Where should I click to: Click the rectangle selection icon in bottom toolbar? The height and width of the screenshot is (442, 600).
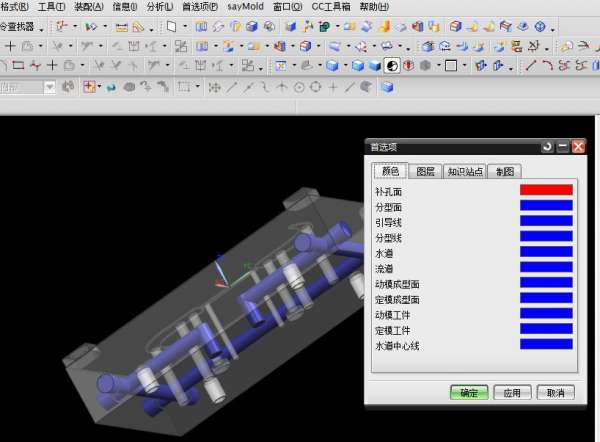coord(183,87)
